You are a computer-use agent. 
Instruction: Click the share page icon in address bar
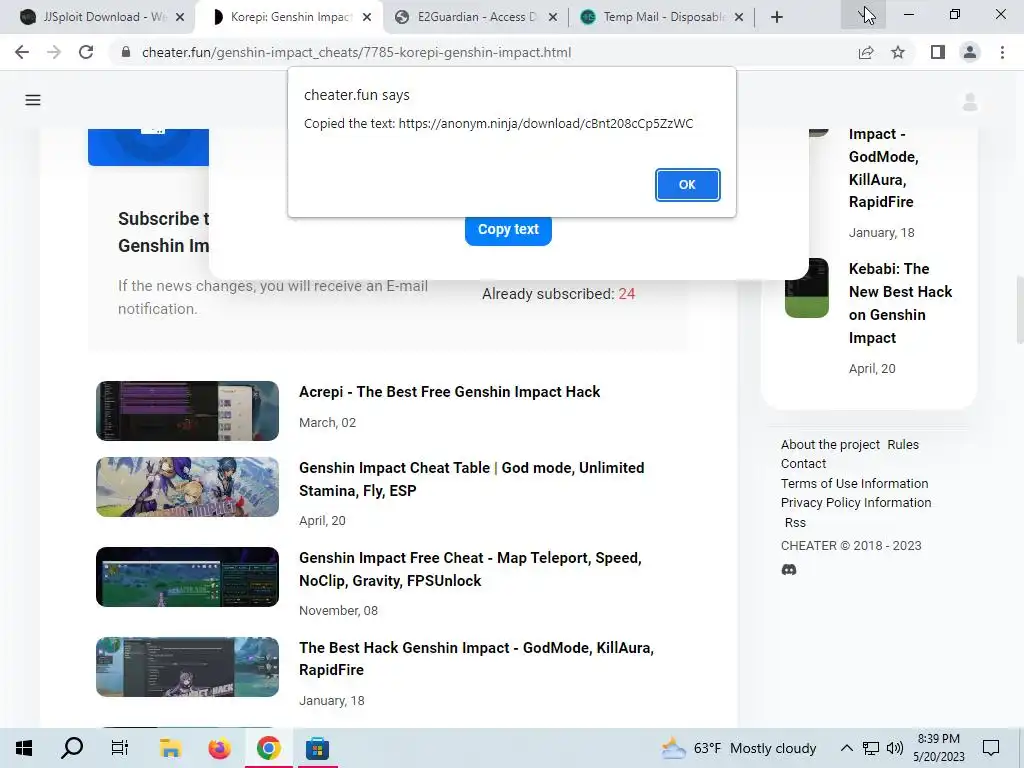click(866, 52)
